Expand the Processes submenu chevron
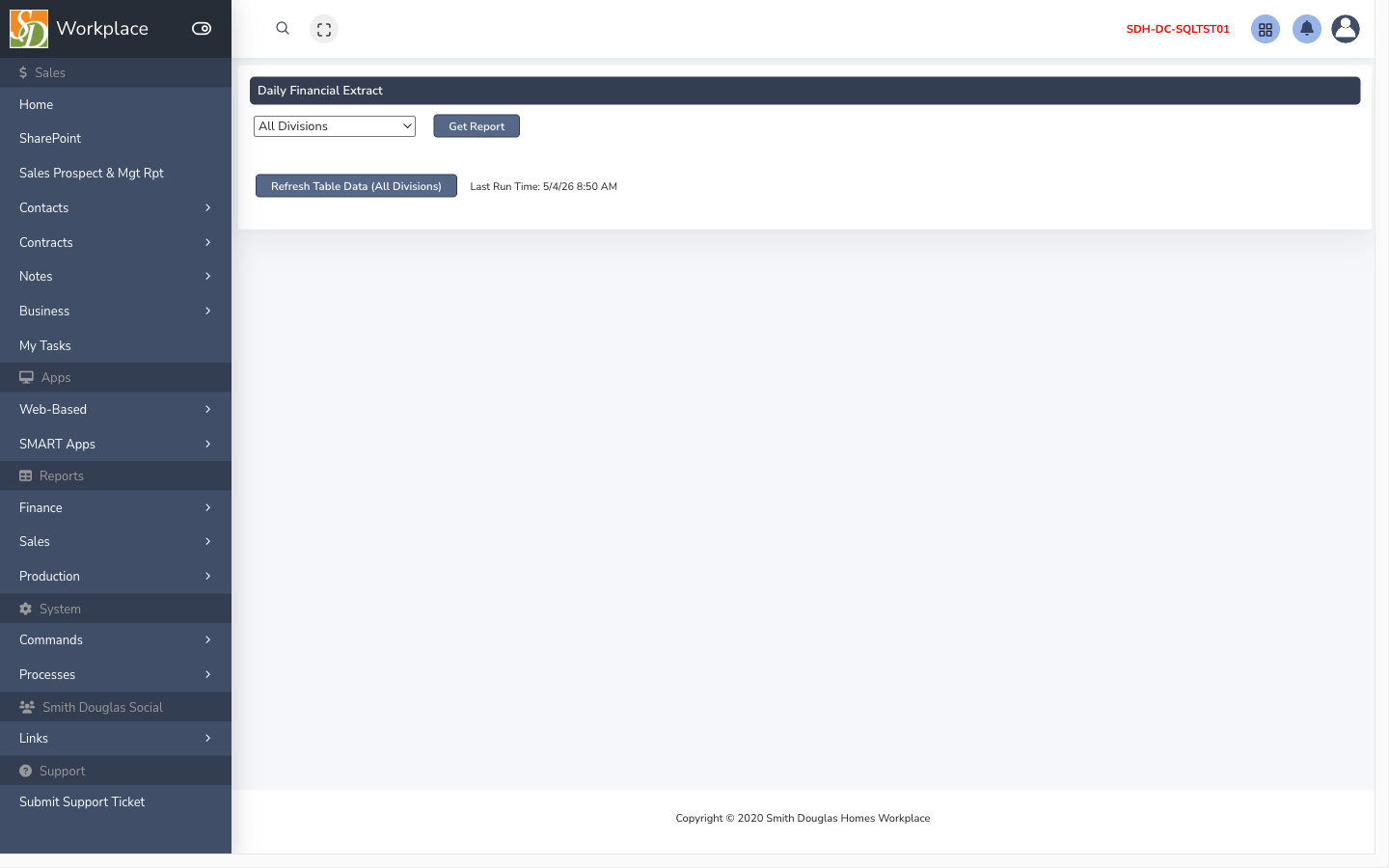Image resolution: width=1389 pixels, height=868 pixels. coord(207,674)
